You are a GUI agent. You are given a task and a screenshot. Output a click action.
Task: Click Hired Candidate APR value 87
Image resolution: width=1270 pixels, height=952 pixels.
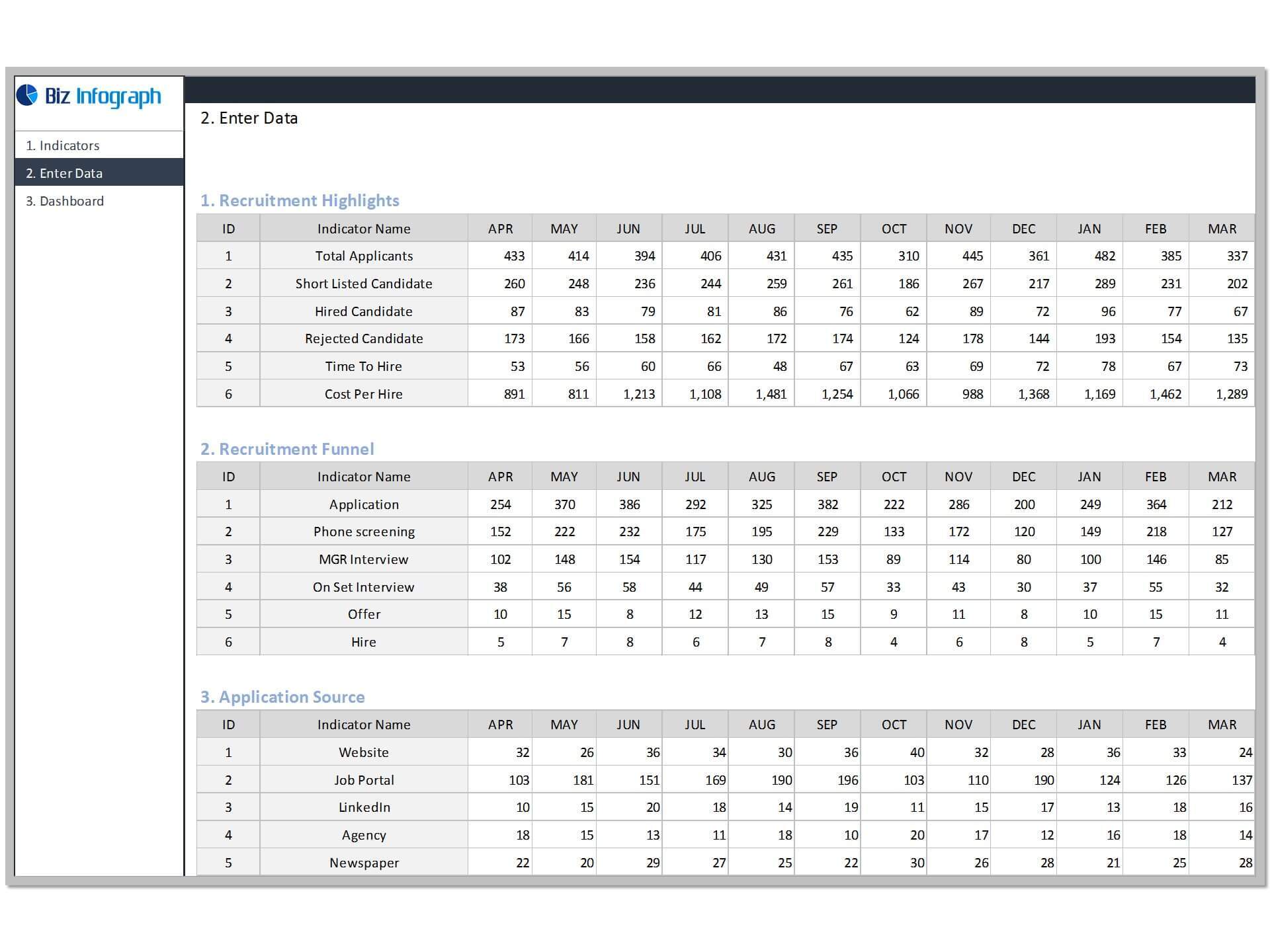(x=500, y=311)
